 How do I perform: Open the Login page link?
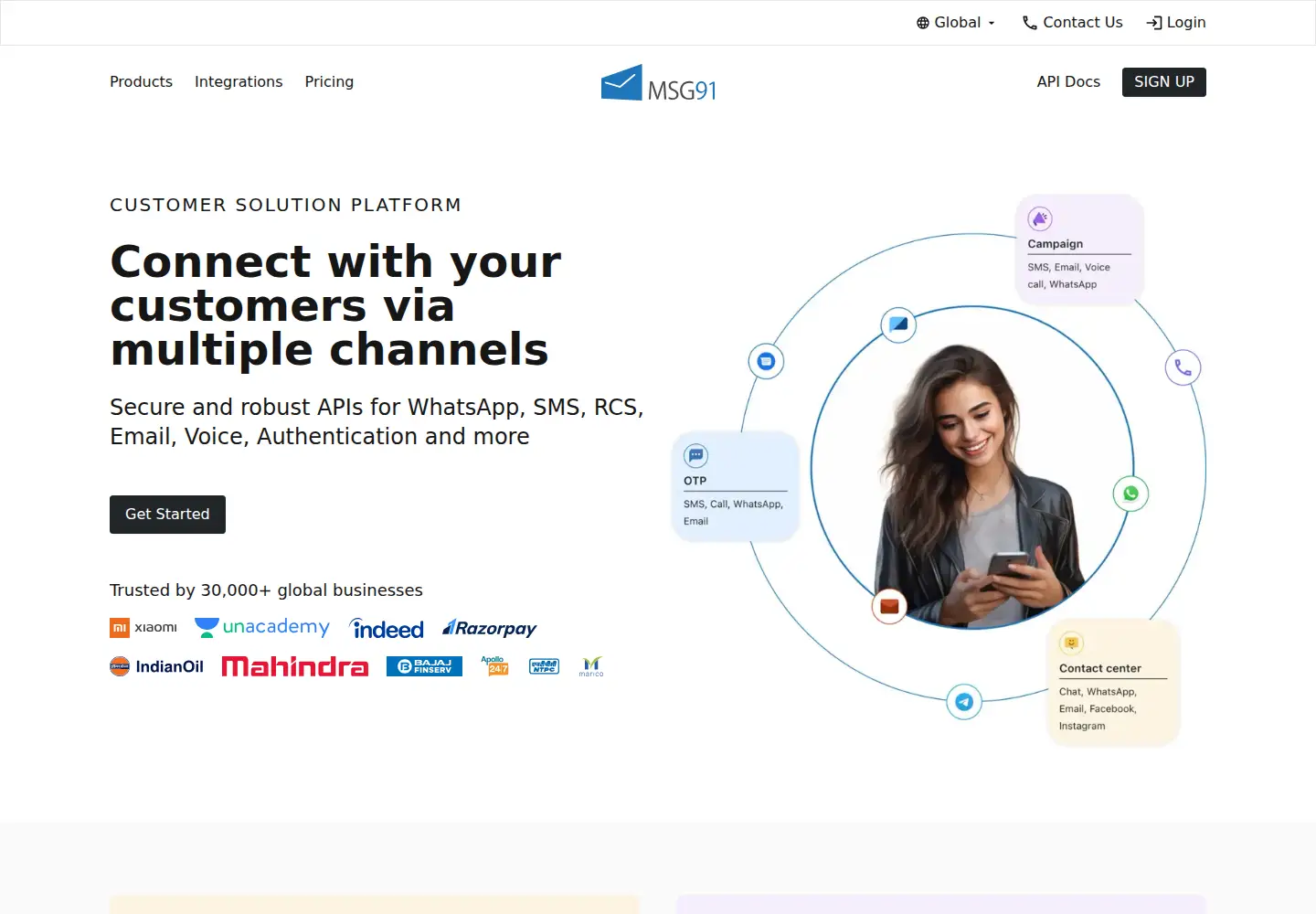point(1176,23)
